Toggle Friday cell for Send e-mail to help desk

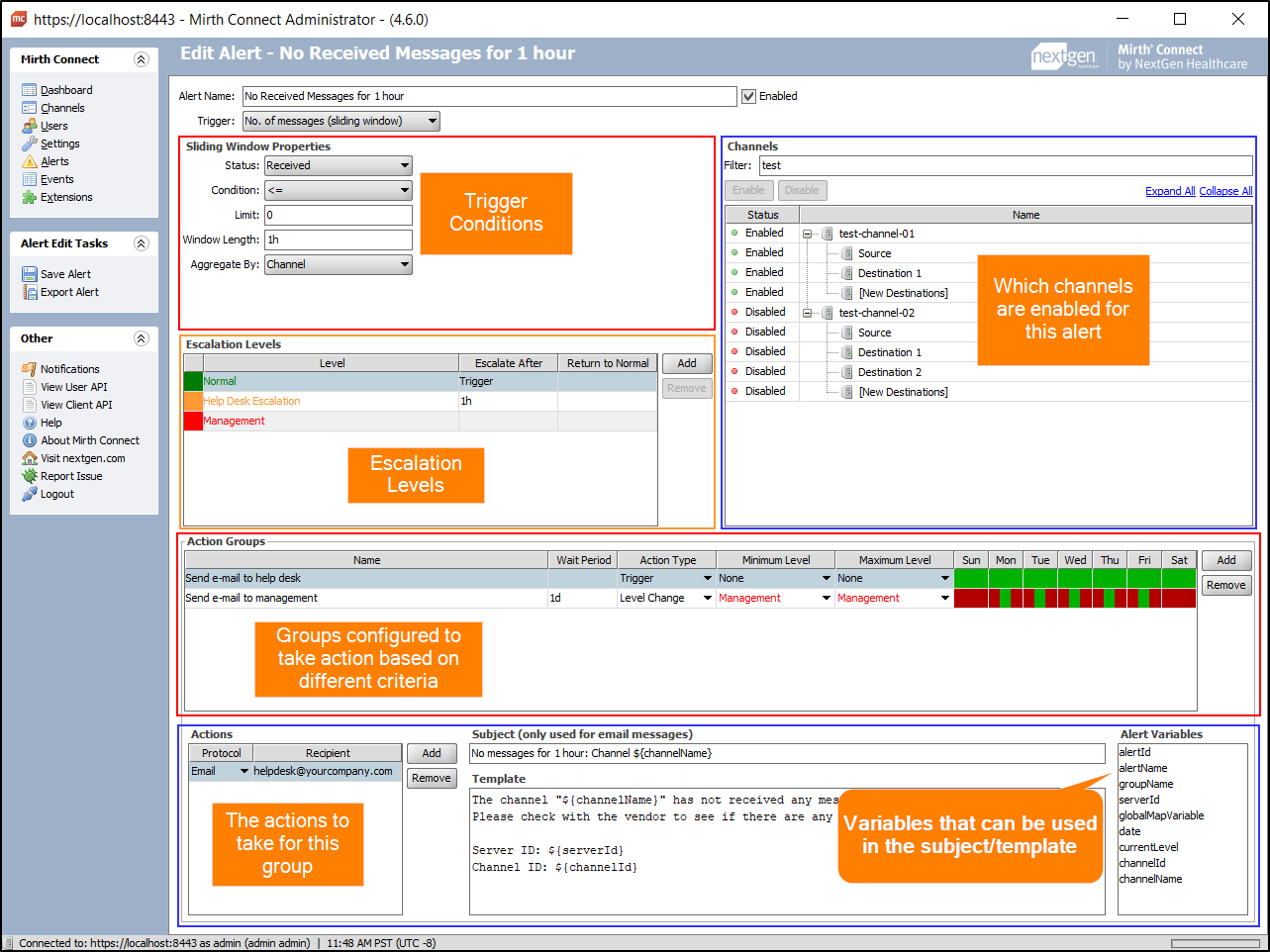tap(1144, 578)
